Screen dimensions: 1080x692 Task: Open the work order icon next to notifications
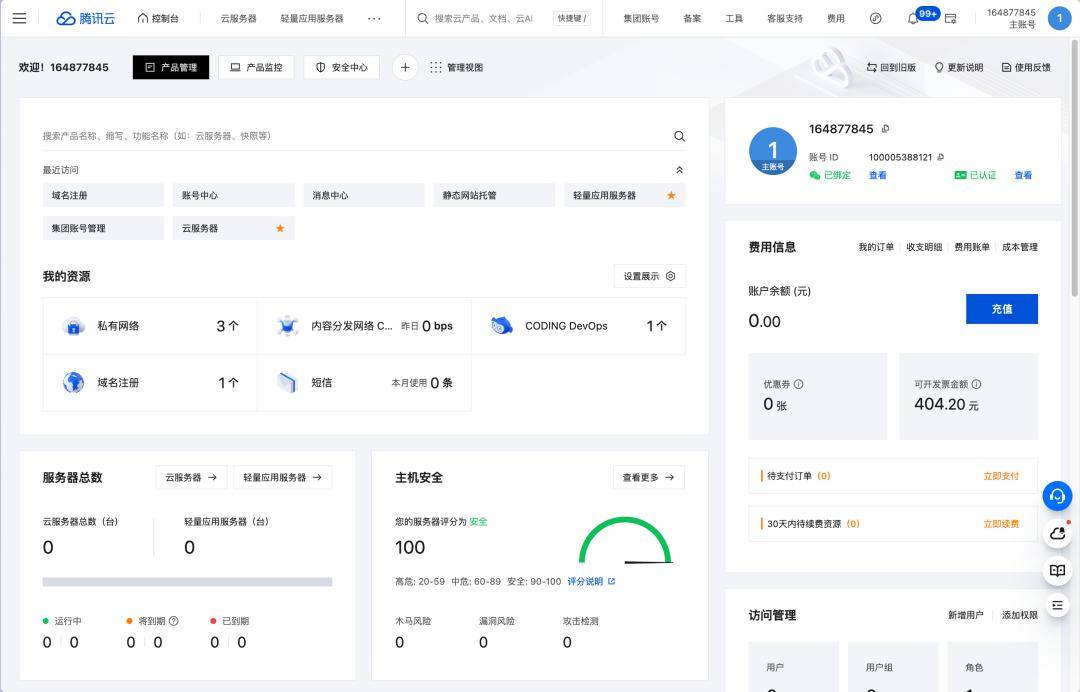pyautogui.click(x=950, y=18)
